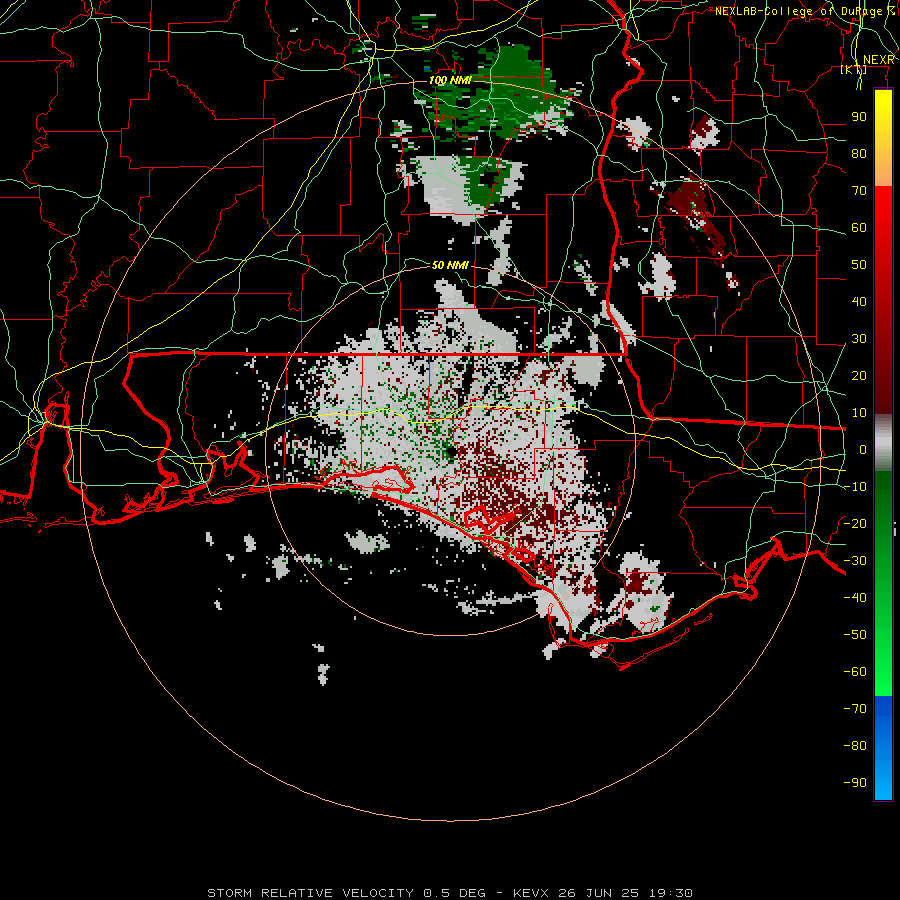This screenshot has height=900, width=900.
Task: Click the 70 label on the color scale
Action: pyautogui.click(x=859, y=191)
